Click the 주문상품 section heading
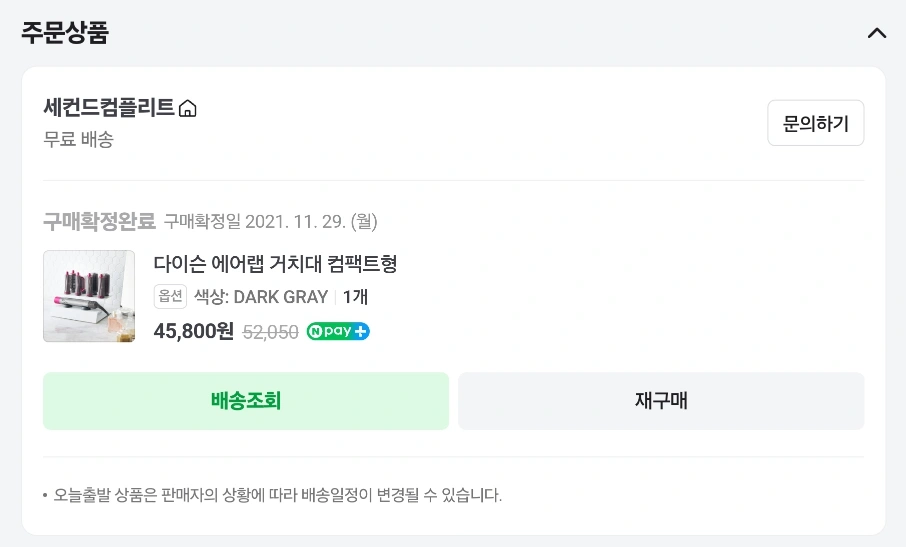This screenshot has width=906, height=547. tap(65, 32)
